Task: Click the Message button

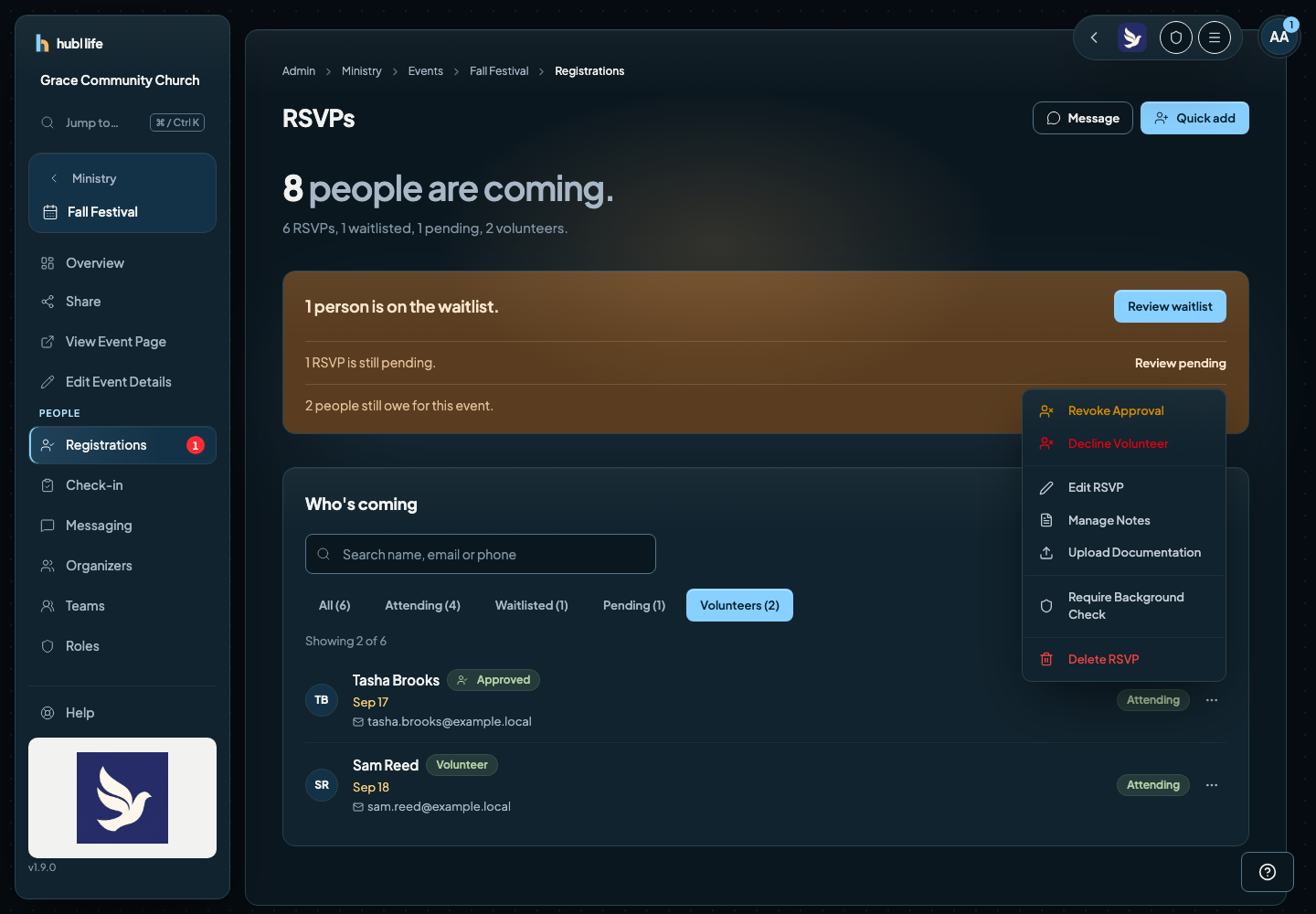Action: click(x=1083, y=118)
